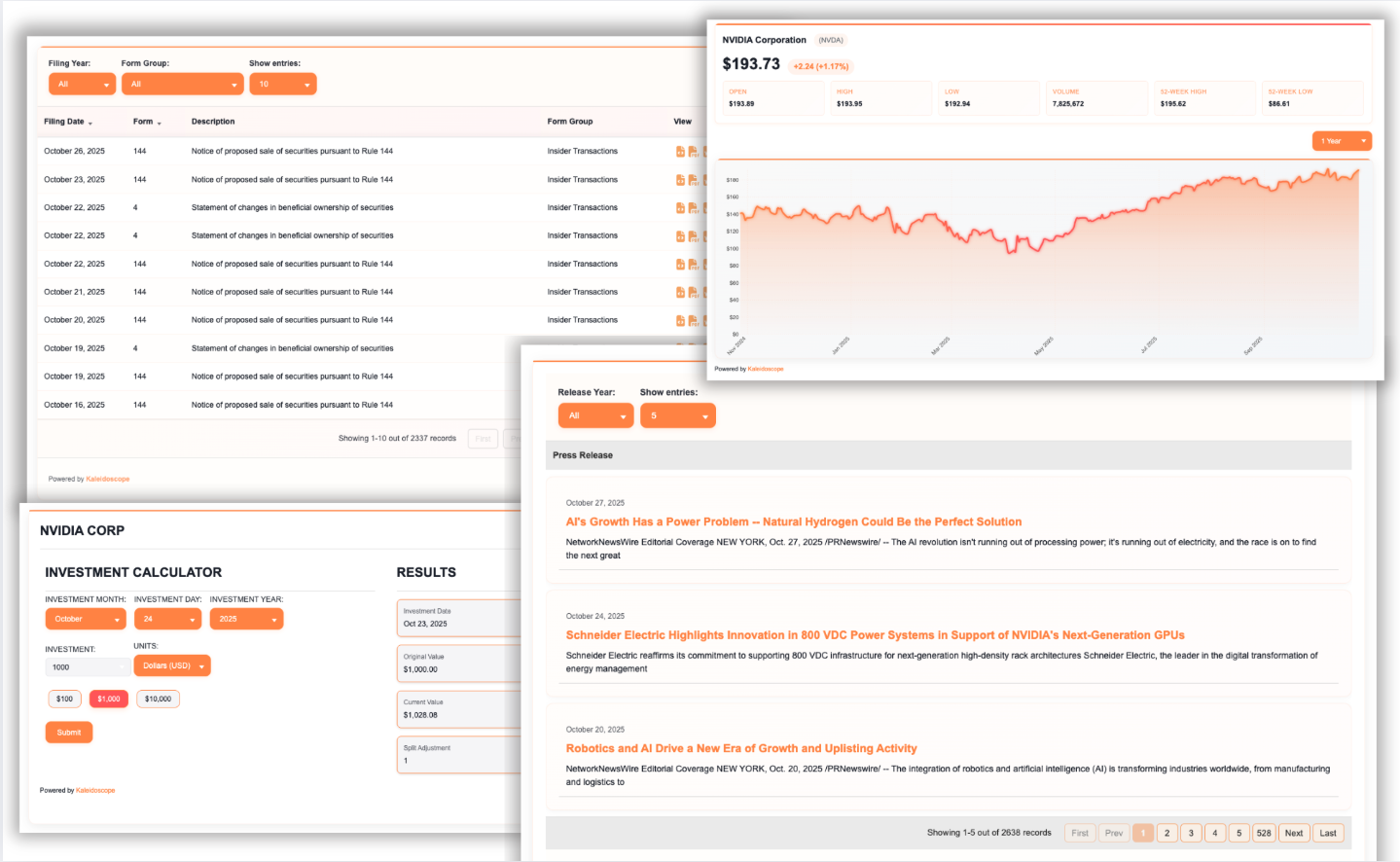Go to the Next page of press releases

click(x=1293, y=833)
